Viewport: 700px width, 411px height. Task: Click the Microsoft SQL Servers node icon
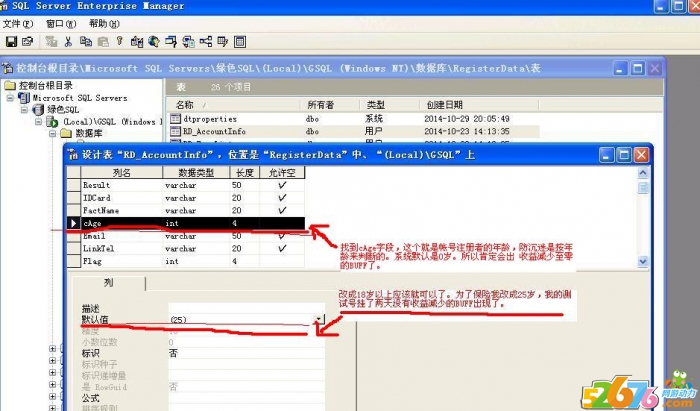(24, 97)
